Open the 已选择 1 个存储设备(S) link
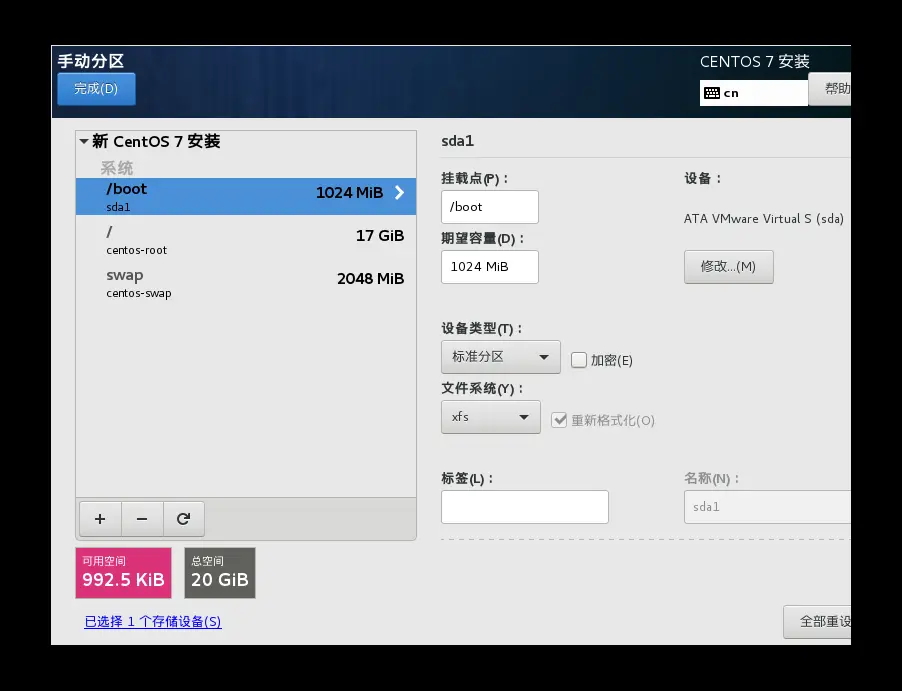Screen dimensions: 902x691 (x=153, y=621)
